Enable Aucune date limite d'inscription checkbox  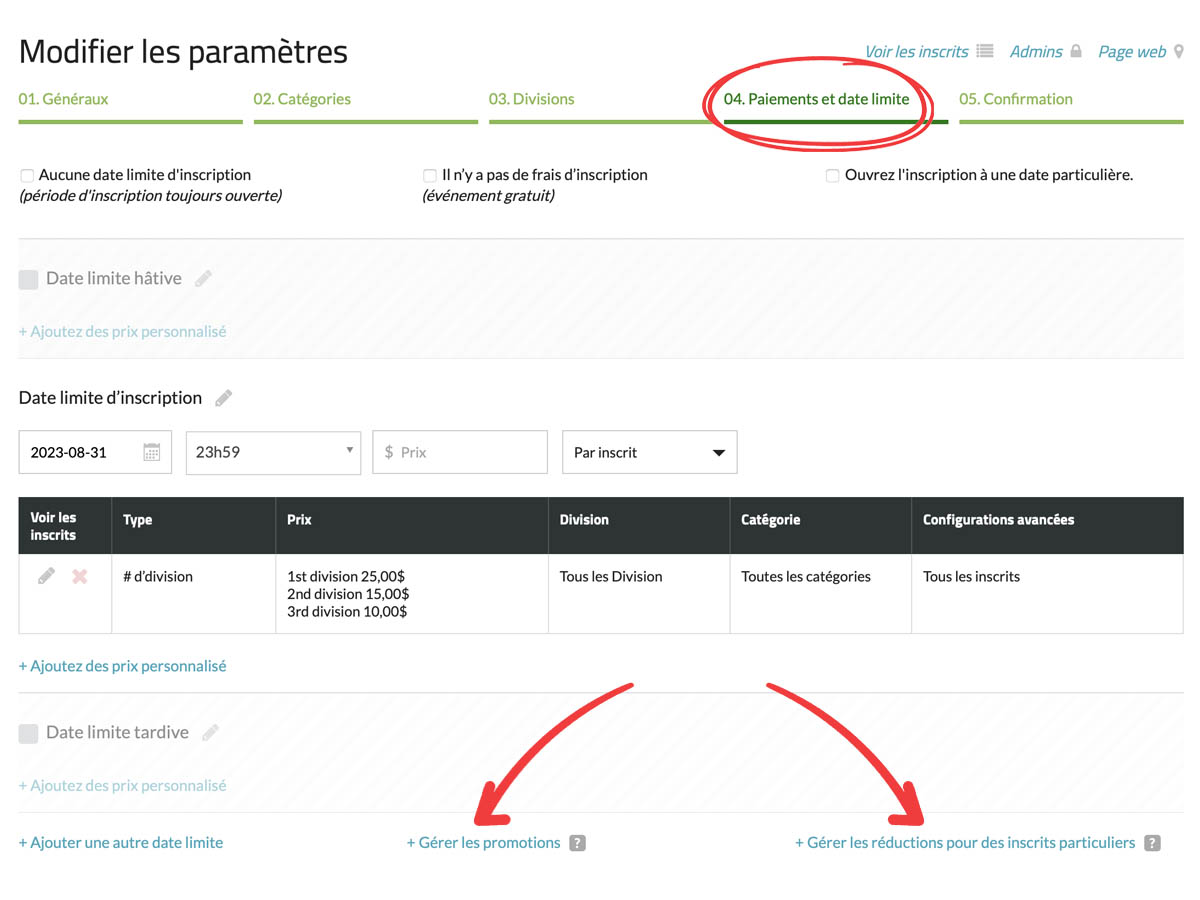(27, 176)
